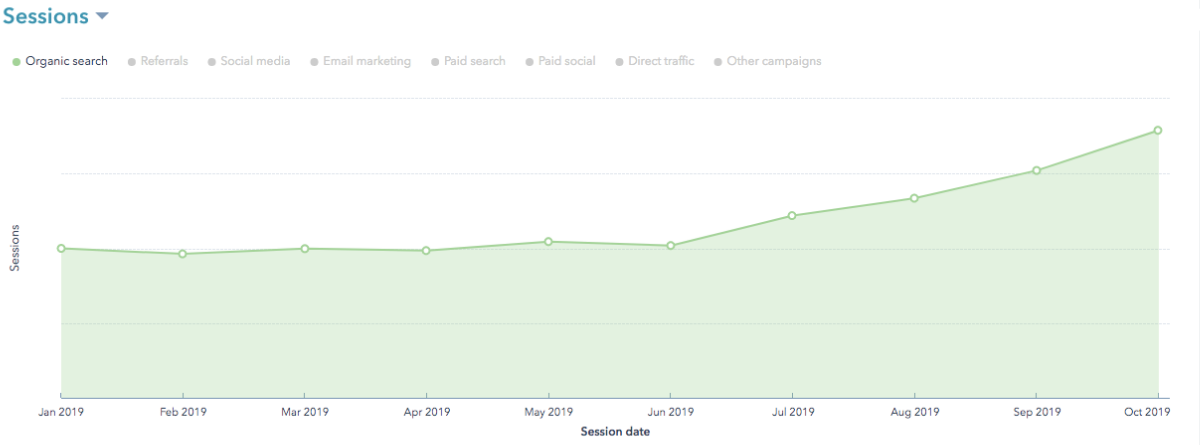Select the Feb 2019 data point
The image size is (1200, 445).
pos(183,254)
